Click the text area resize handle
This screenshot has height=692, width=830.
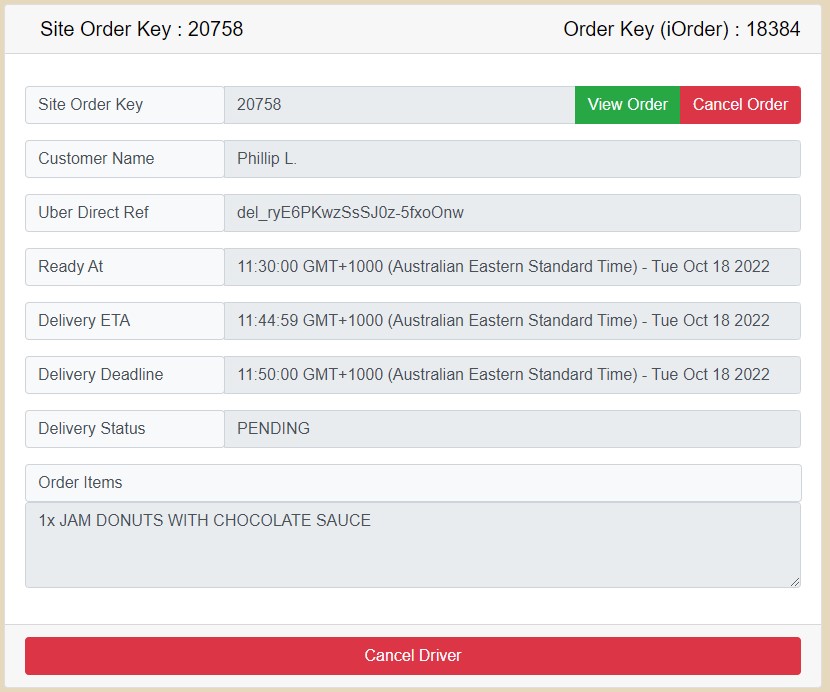tap(794, 581)
